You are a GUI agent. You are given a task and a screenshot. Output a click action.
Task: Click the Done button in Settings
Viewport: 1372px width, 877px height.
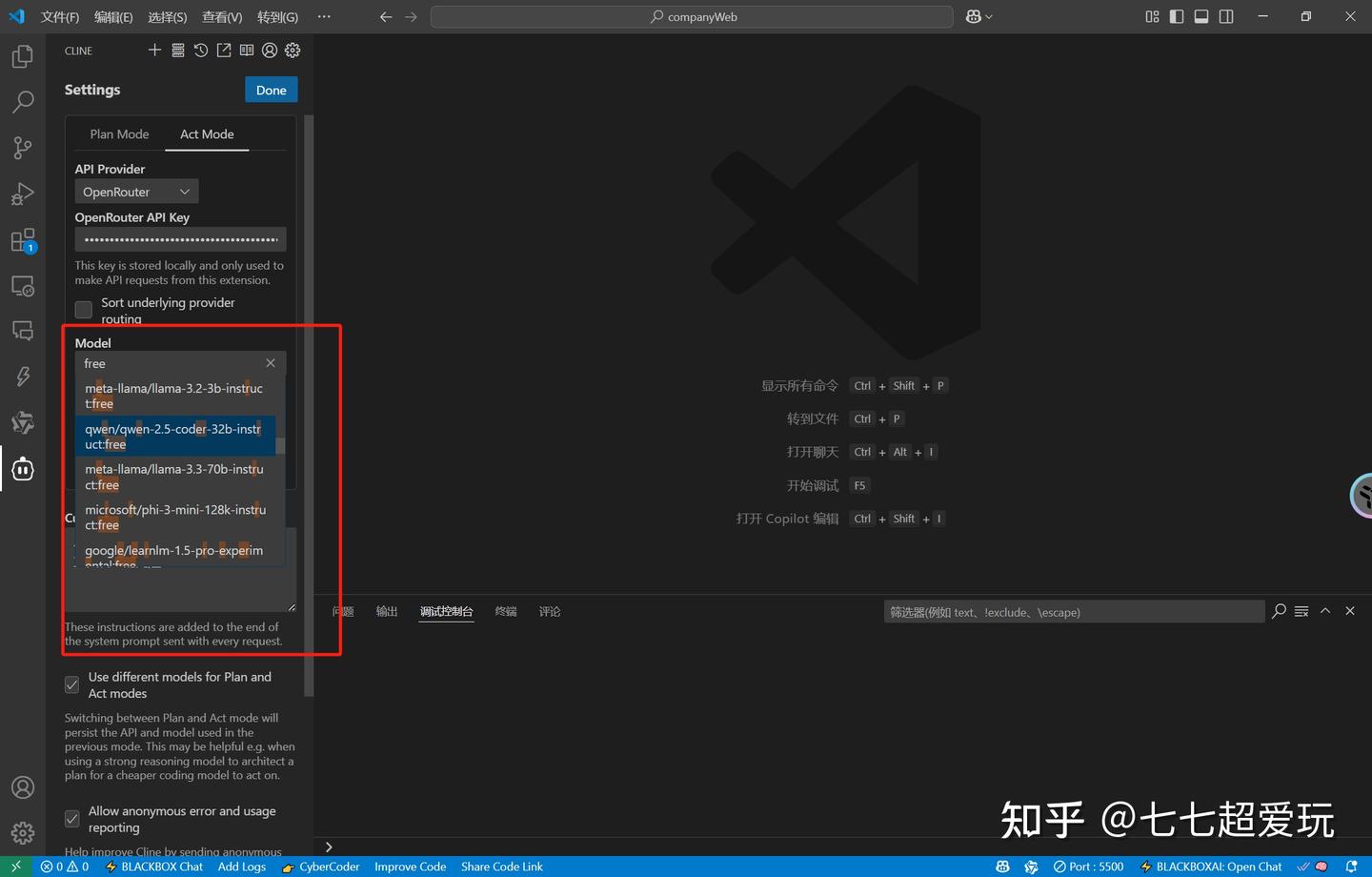click(271, 89)
